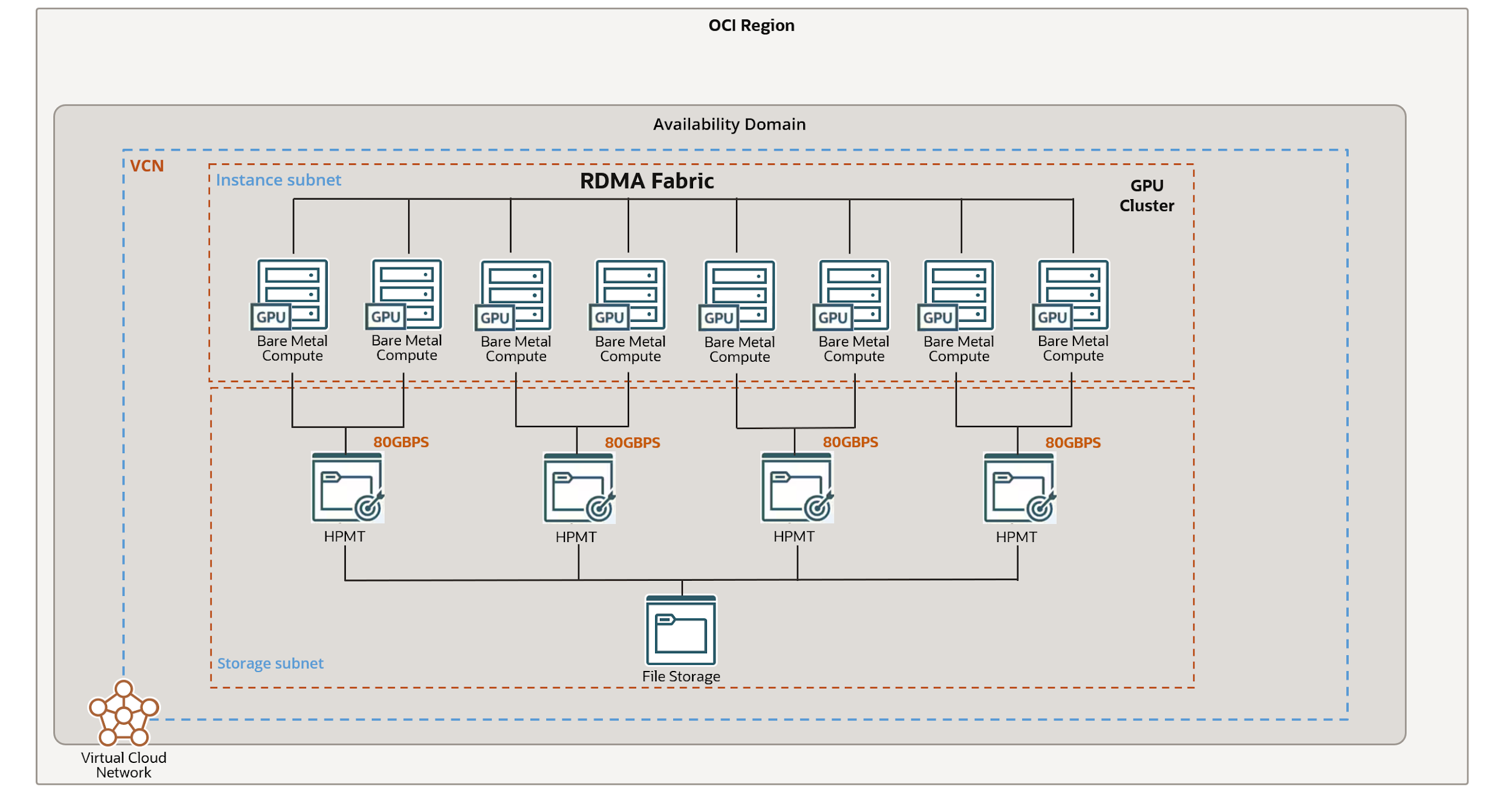
Task: Click the second HPMT icon from left
Action: click(579, 488)
